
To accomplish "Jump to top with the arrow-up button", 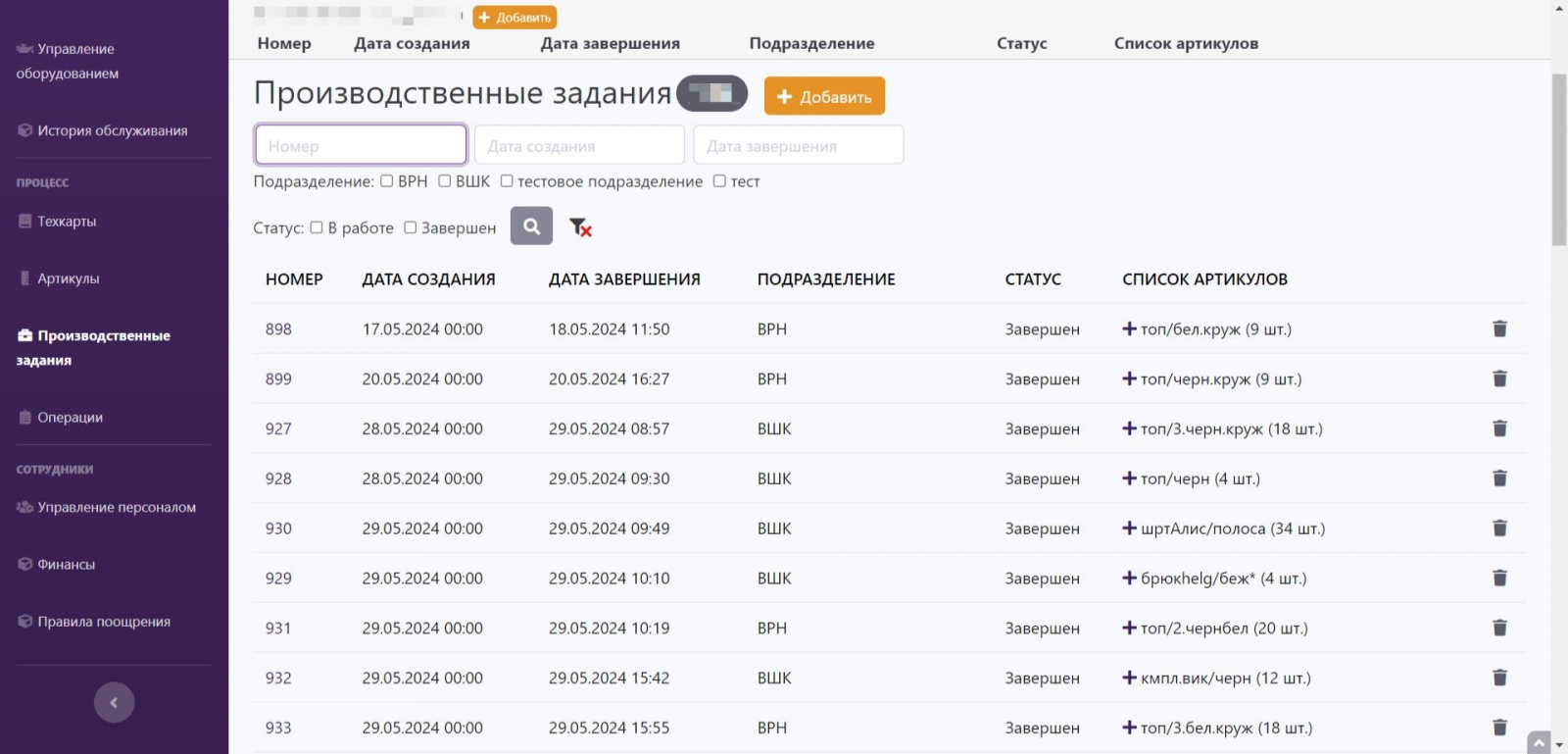I will pyautogui.click(x=1539, y=743).
